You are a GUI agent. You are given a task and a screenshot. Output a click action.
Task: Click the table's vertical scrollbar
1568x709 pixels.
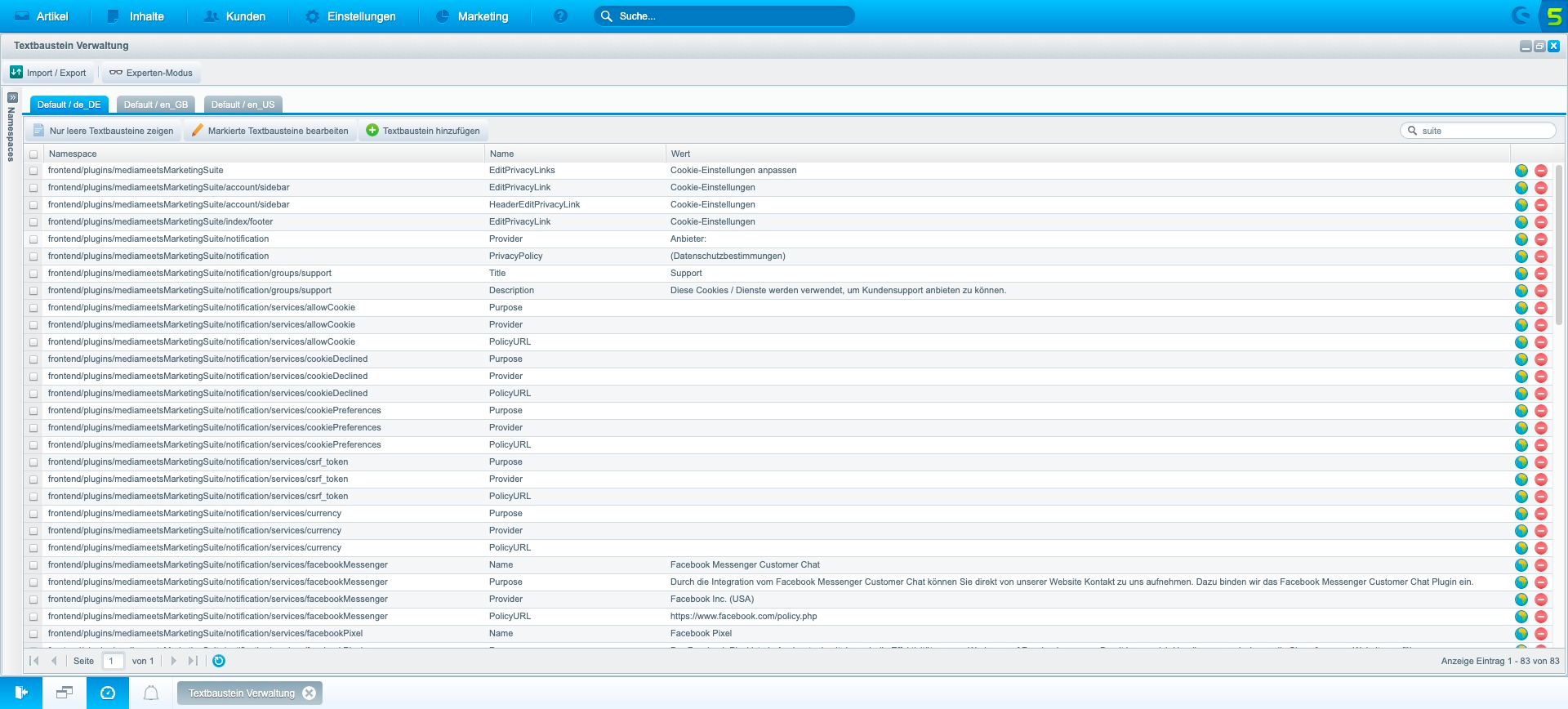click(1559, 245)
